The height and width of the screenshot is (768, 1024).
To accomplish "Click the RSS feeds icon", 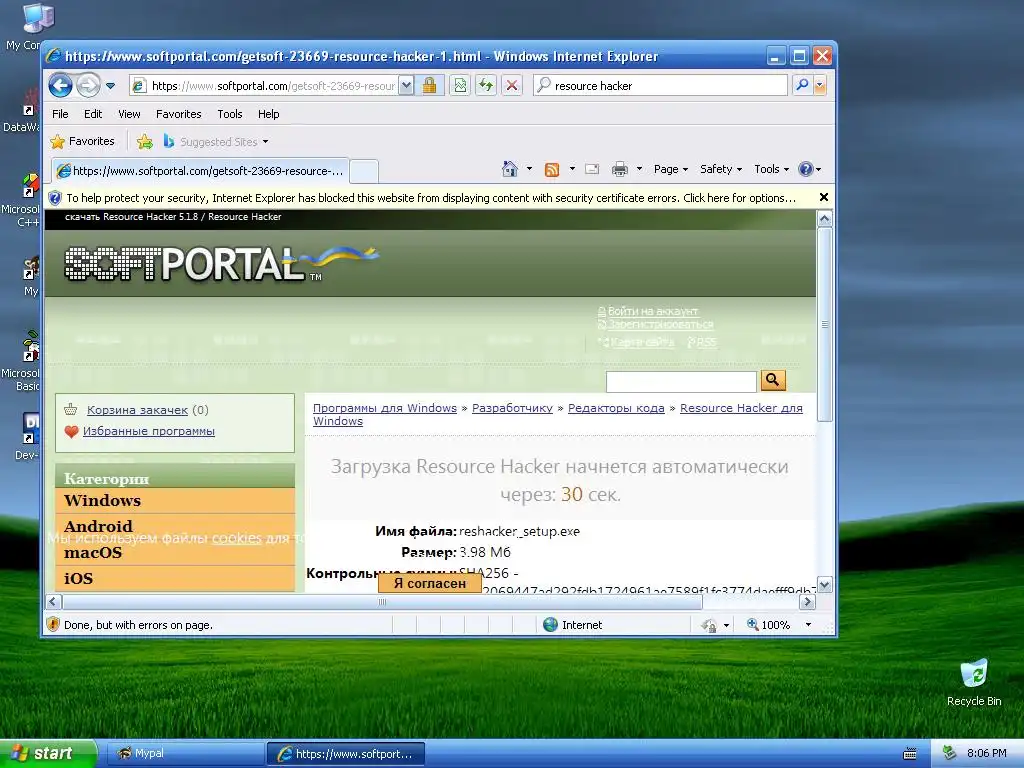I will pos(552,169).
